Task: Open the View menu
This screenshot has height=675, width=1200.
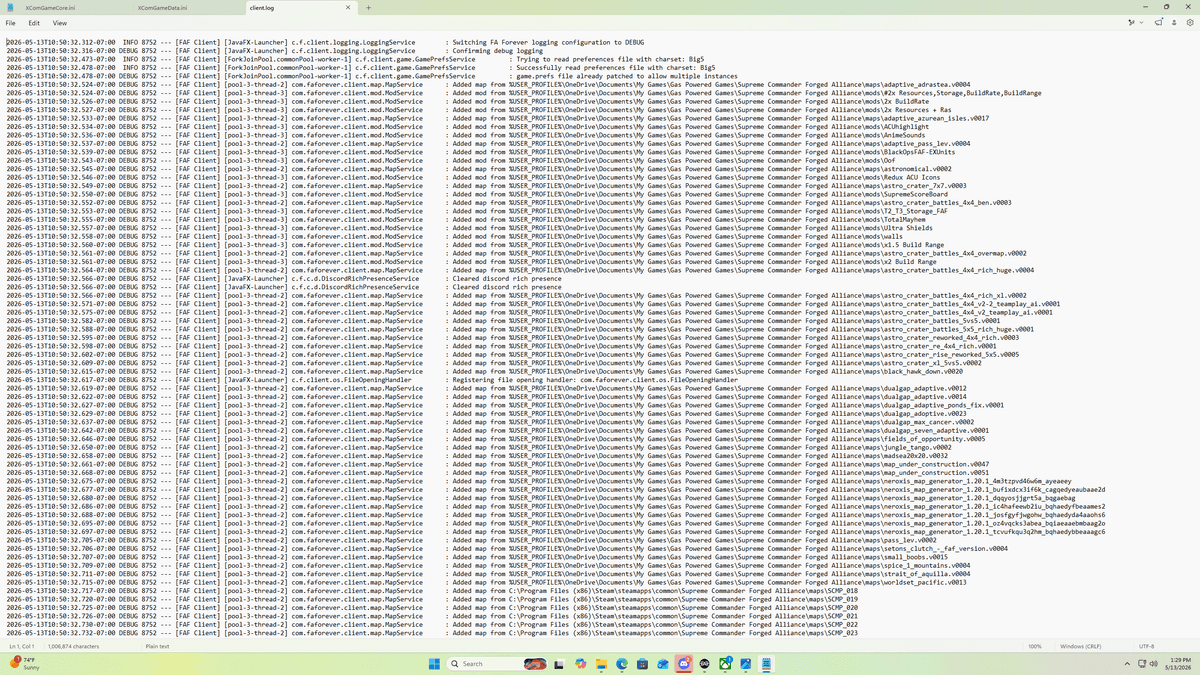Action: 60,22
